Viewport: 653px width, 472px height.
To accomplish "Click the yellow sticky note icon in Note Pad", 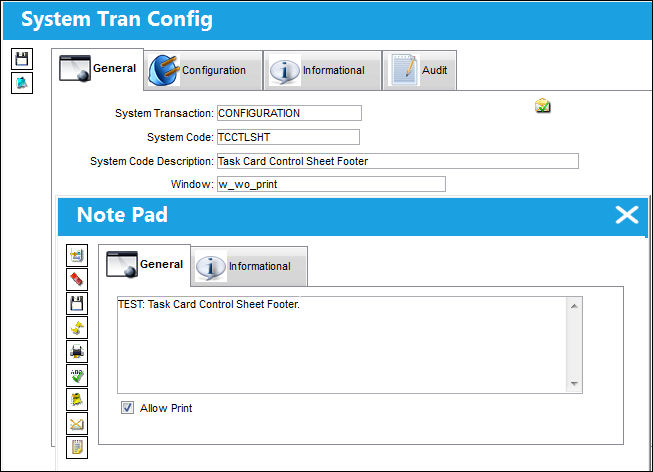I will click(x=77, y=399).
